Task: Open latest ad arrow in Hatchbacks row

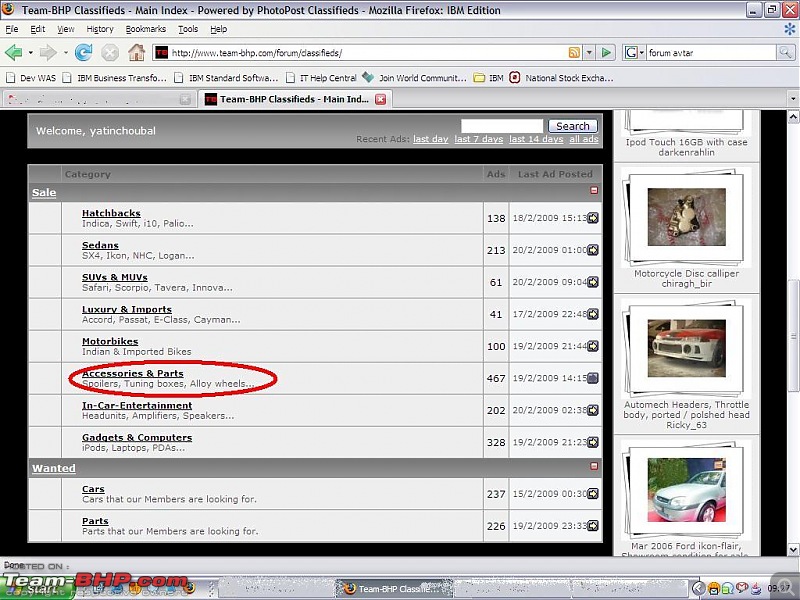Action: click(592, 218)
